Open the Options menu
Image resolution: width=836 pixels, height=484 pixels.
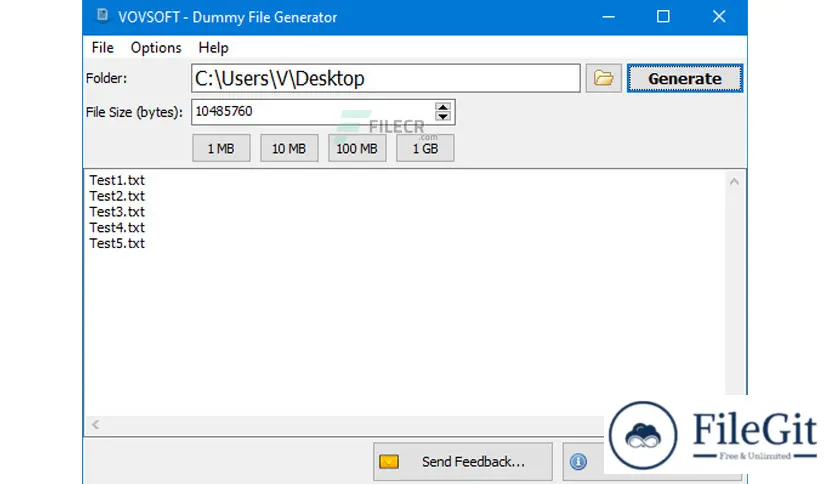[156, 47]
